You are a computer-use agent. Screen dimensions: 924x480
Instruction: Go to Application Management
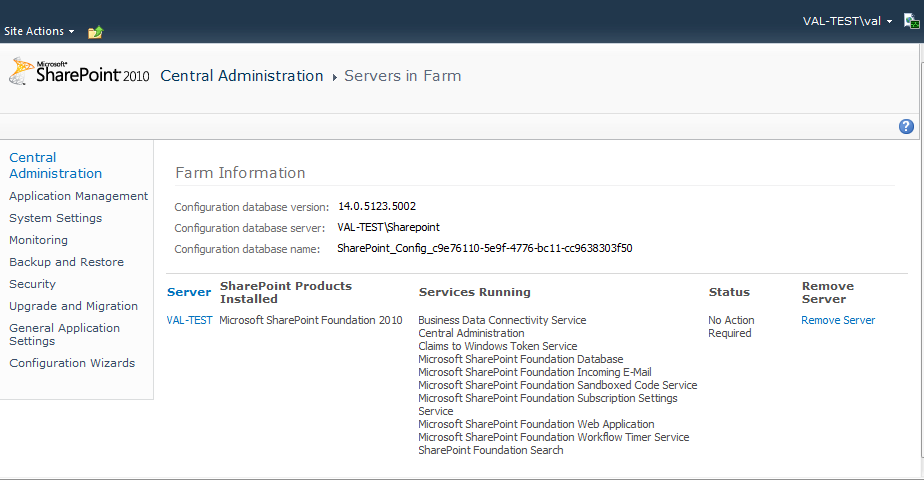pos(78,196)
